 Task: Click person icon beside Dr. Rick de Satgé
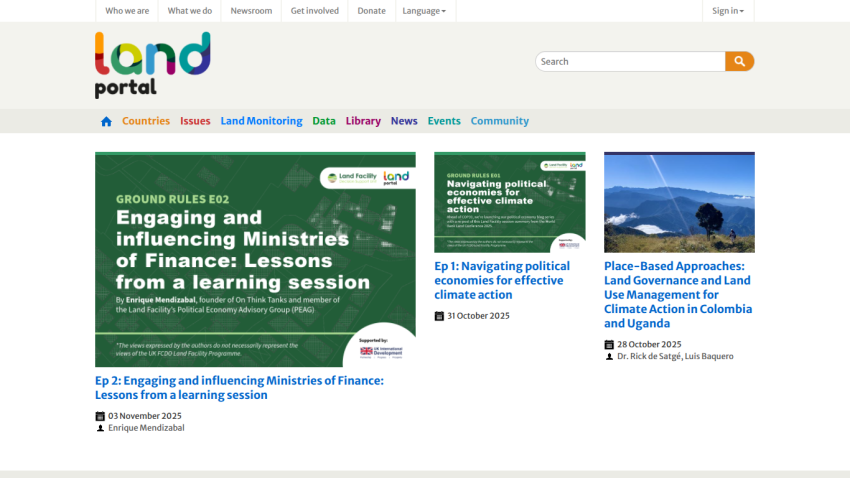609,357
